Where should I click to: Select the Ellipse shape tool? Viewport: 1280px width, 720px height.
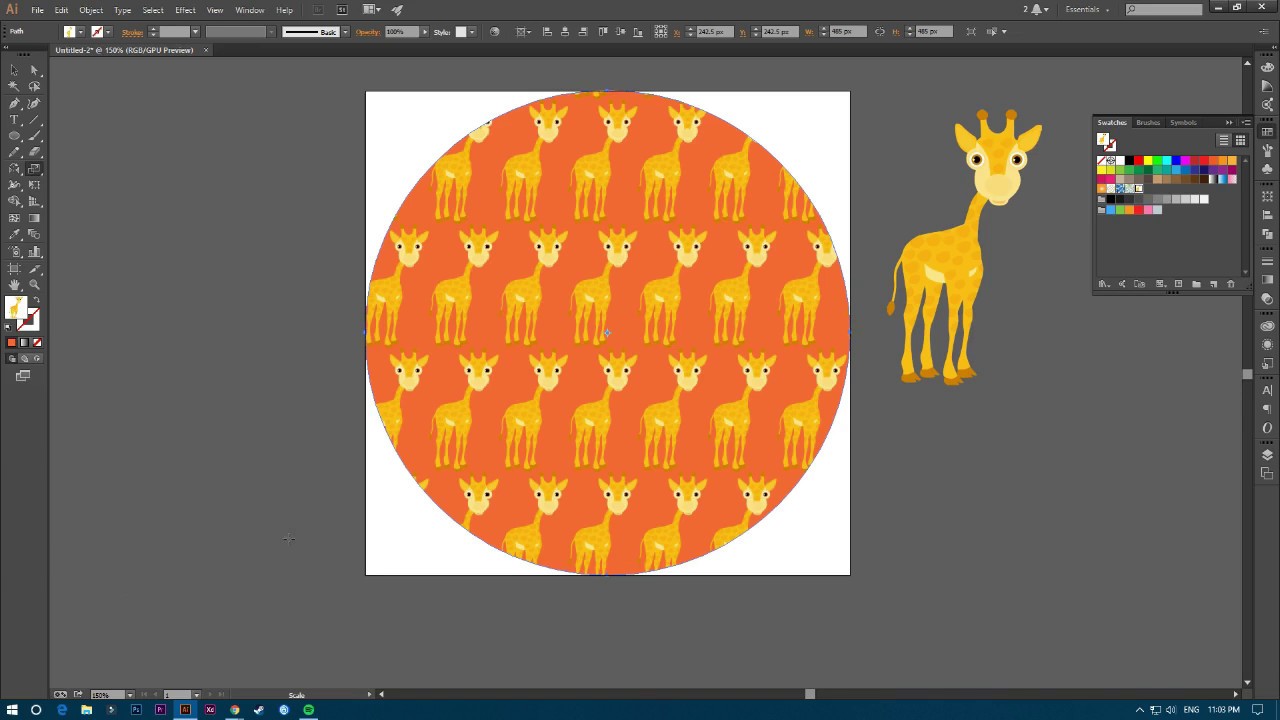coord(14,136)
